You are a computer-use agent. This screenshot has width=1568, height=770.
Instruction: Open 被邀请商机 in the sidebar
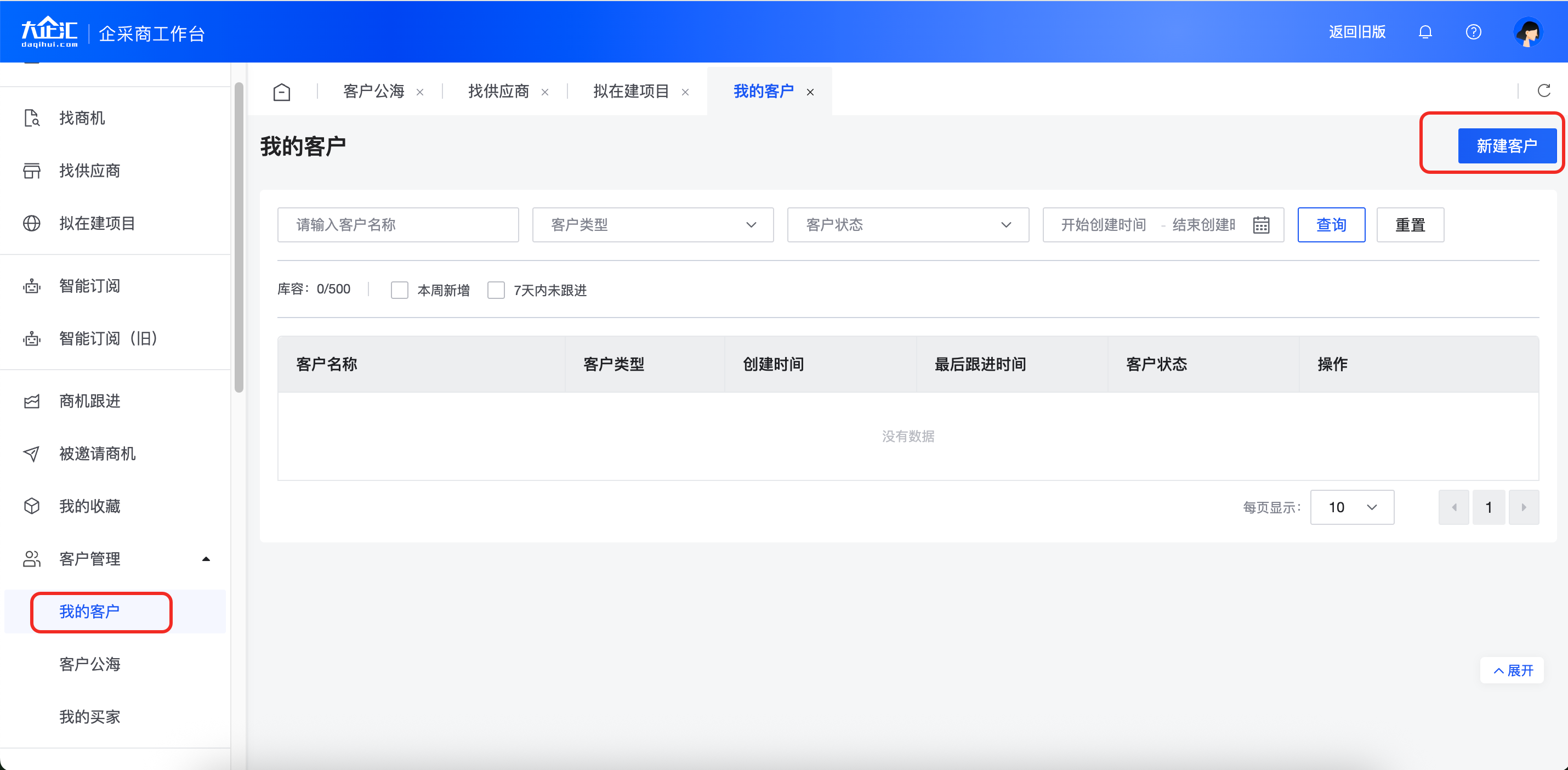point(98,454)
